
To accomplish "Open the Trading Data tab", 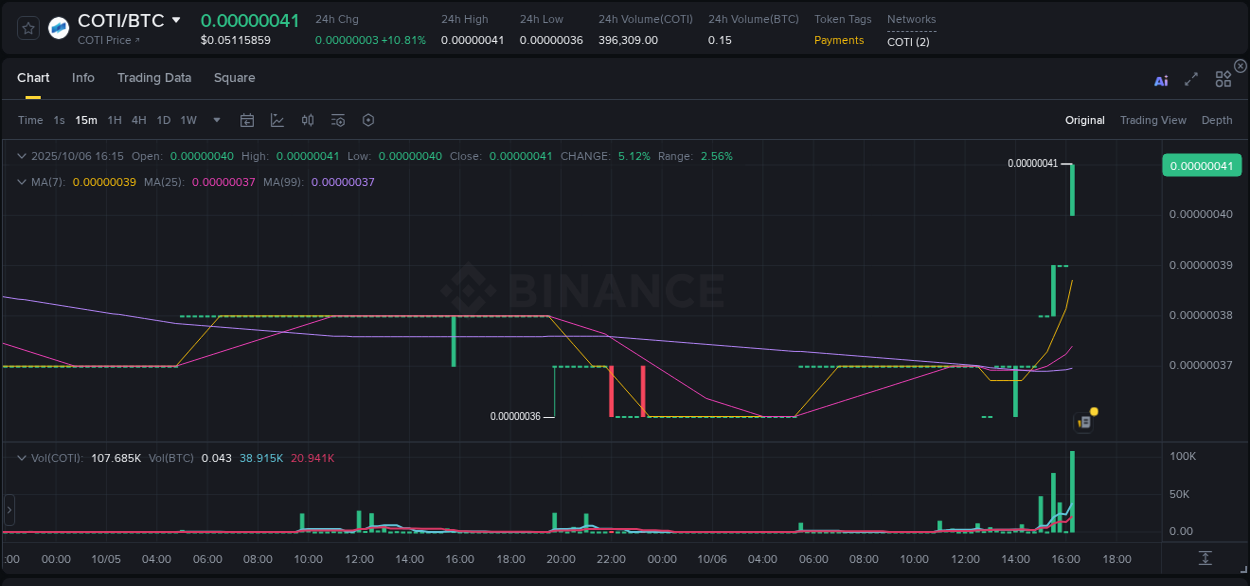I will [154, 77].
